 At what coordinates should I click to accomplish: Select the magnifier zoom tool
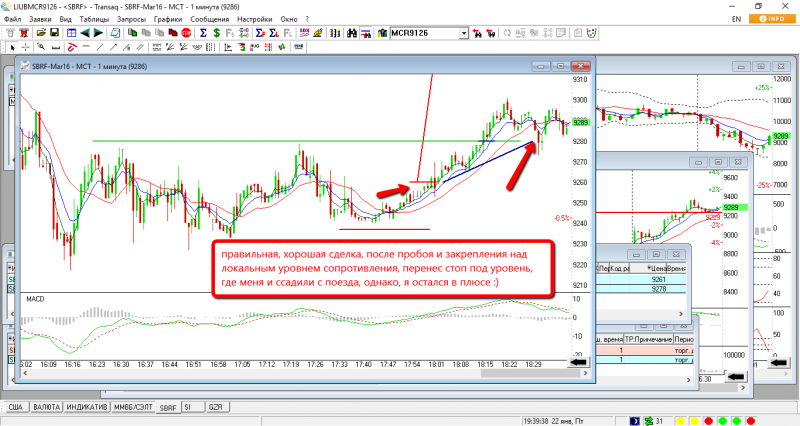(x=41, y=47)
